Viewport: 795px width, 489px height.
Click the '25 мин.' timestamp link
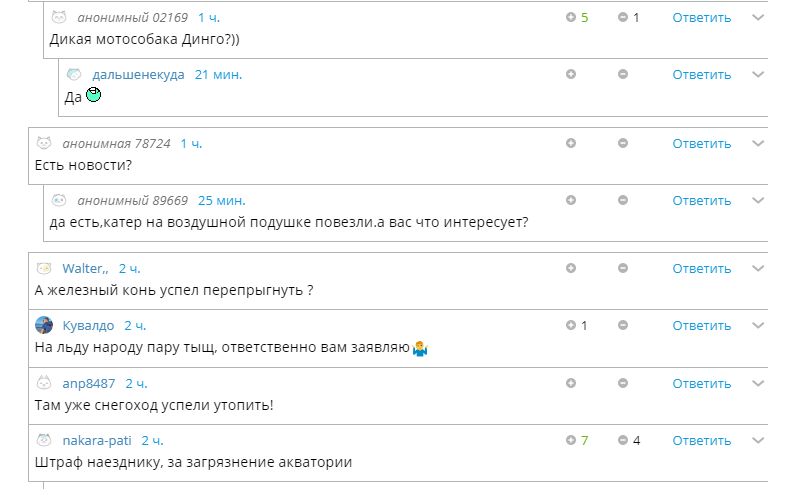click(x=222, y=200)
